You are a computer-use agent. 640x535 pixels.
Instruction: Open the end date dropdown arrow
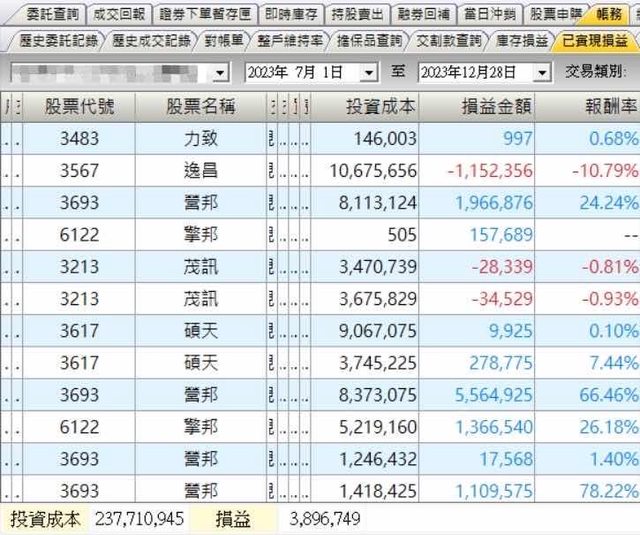pyautogui.click(x=542, y=73)
